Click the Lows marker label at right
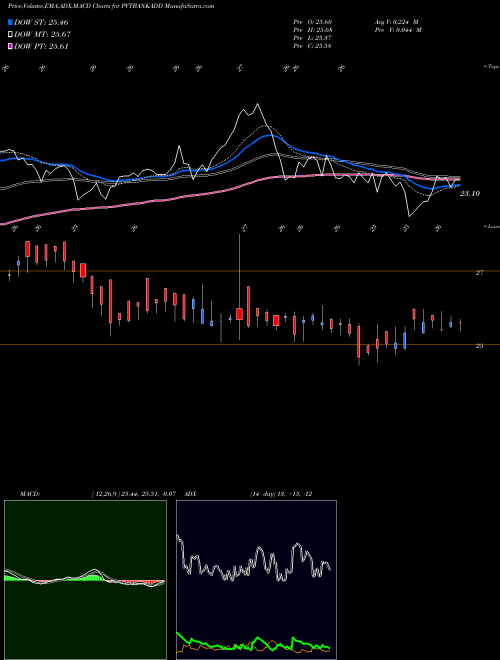Viewport: 500px width, 660px height. point(492,227)
